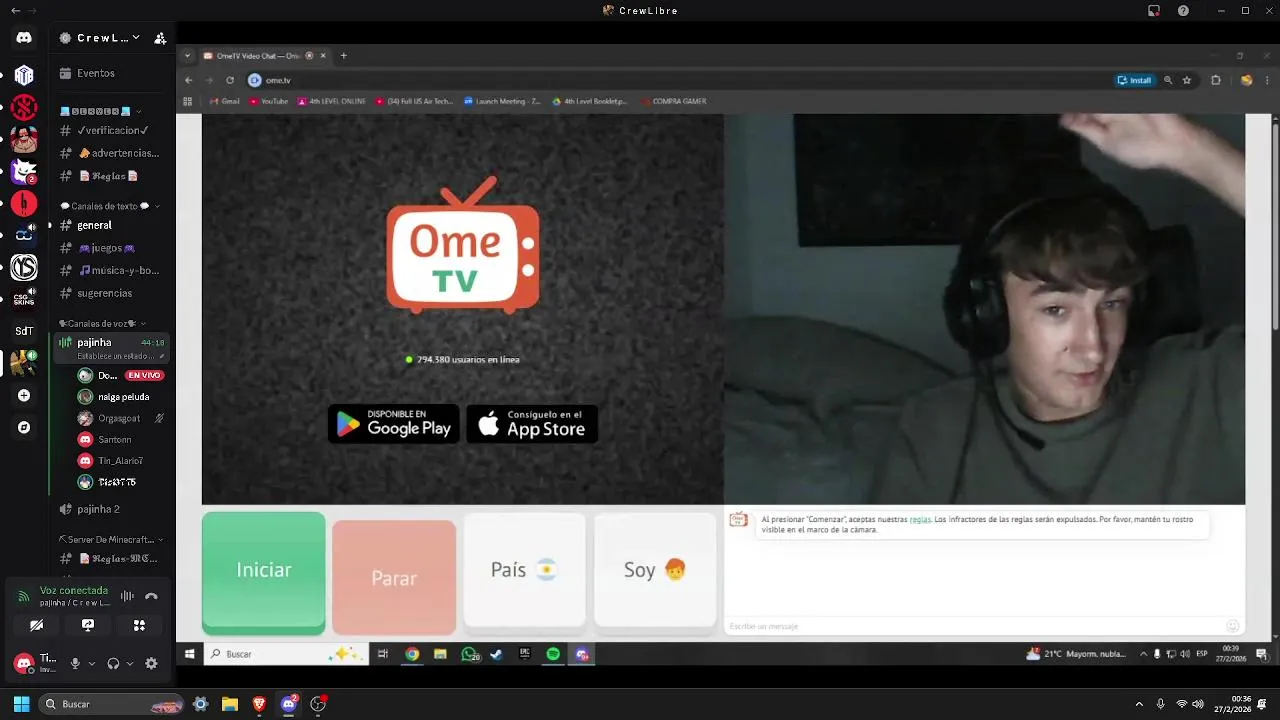Screen dimensions: 1280x720
Task: Open the activities icon in voice panel
Action: pyautogui.click(x=139, y=625)
